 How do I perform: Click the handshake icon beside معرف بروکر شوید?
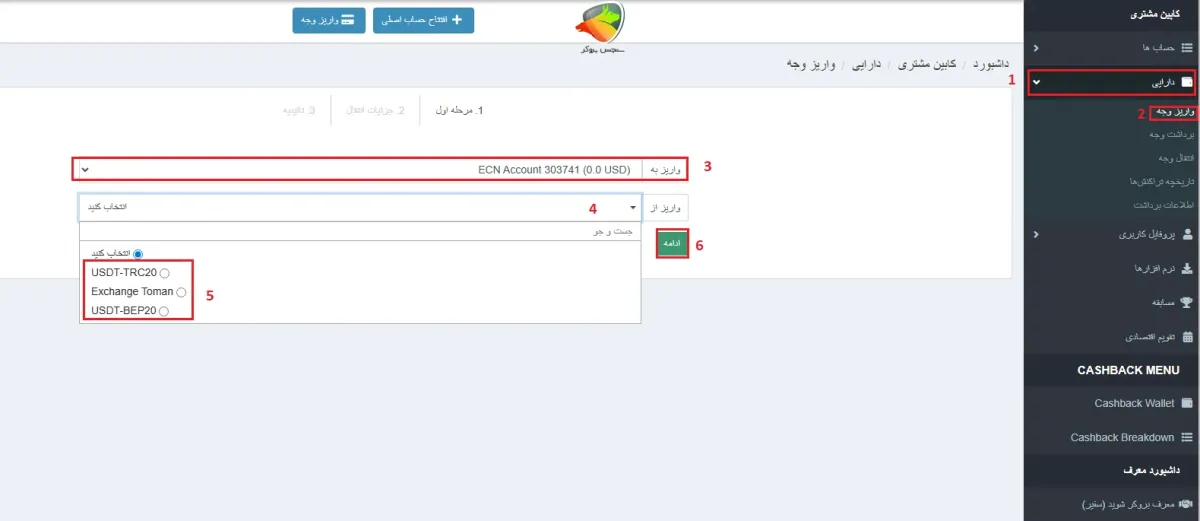(x=1187, y=505)
